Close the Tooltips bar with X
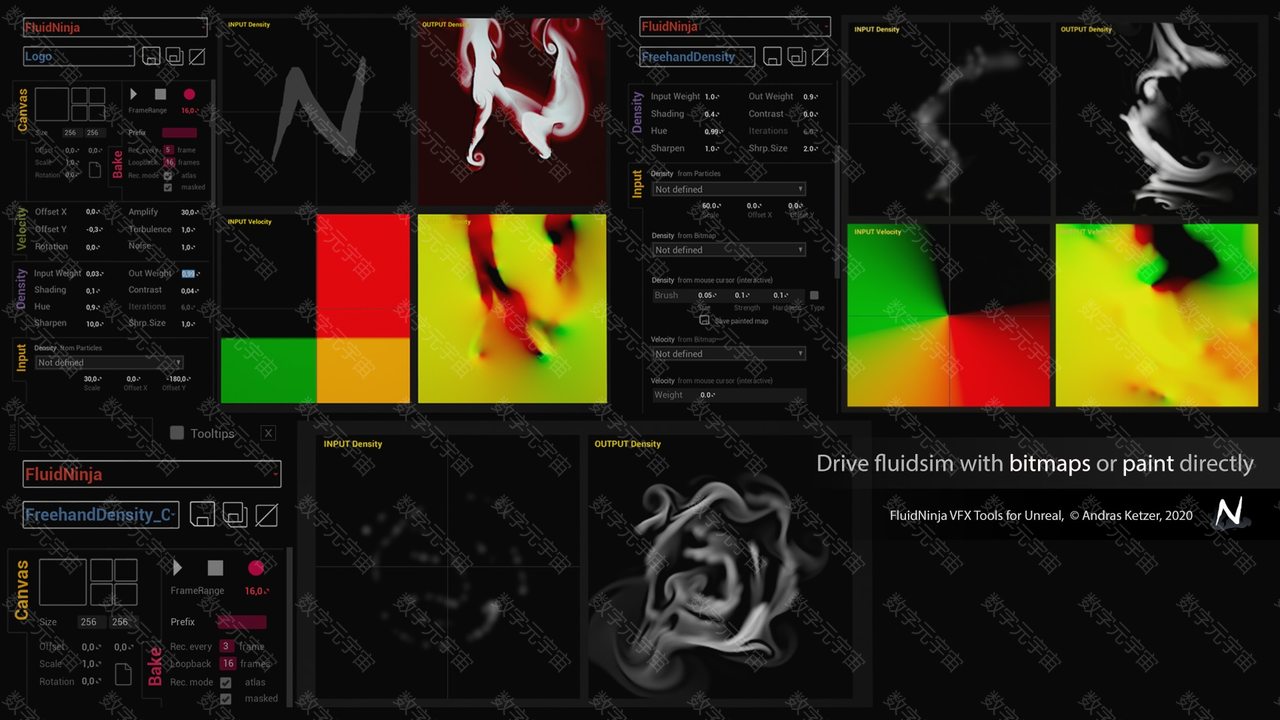Screen dimensions: 1280x720 pos(268,433)
